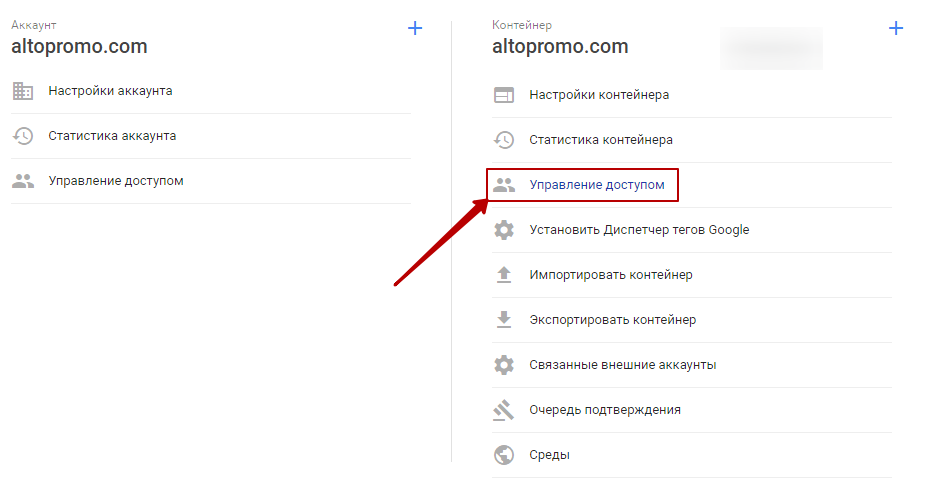Image resolution: width=951 pixels, height=487 pixels.
Task: Click the globe icon next to Среды
Action: (x=503, y=455)
